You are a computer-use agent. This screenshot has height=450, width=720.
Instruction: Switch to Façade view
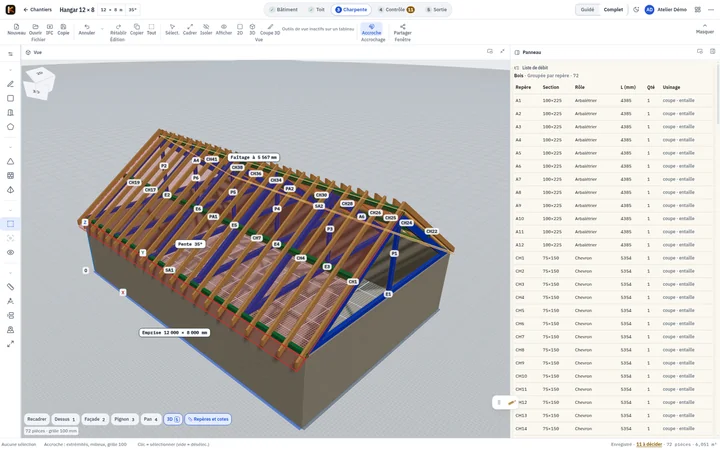(x=95, y=419)
